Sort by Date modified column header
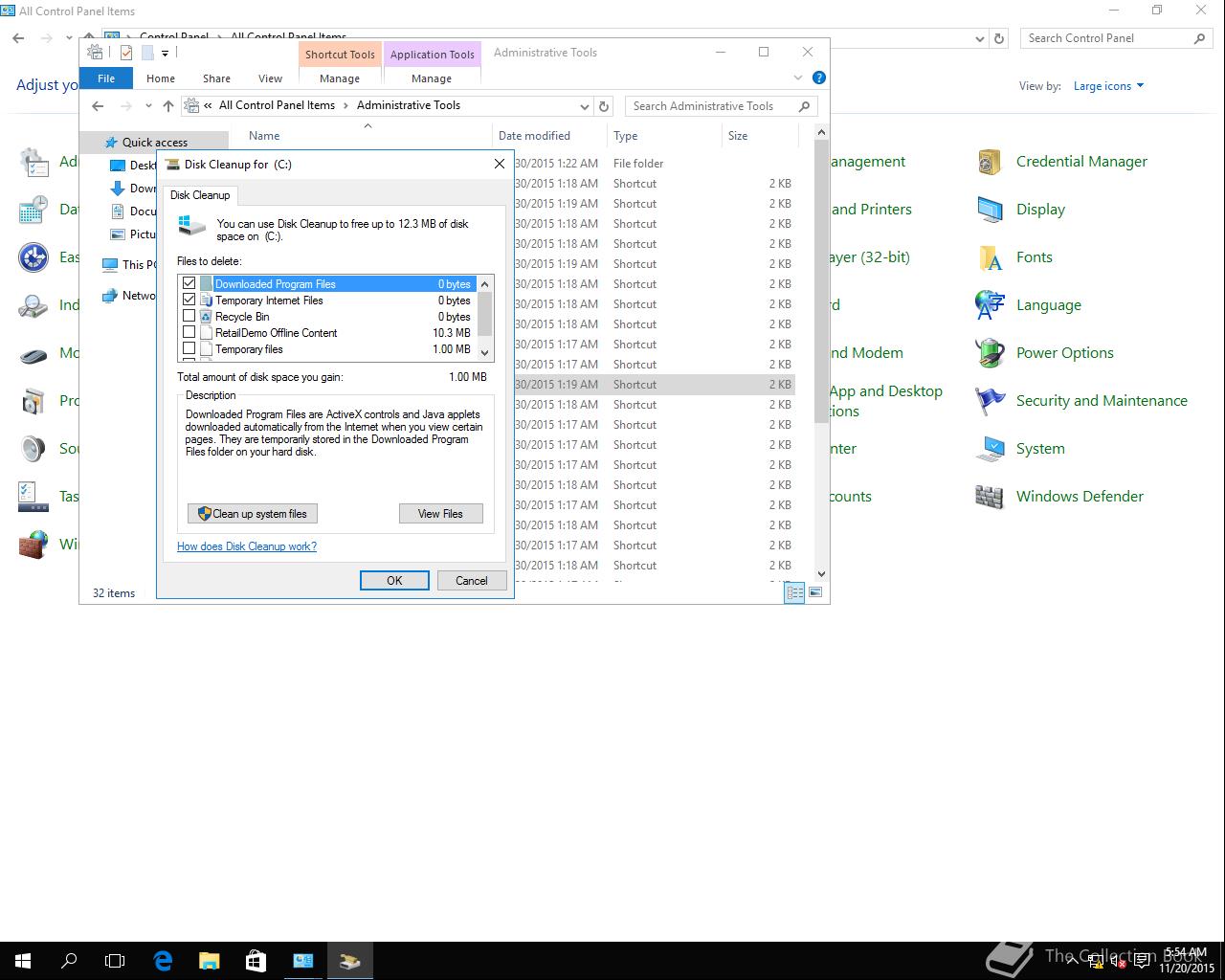The image size is (1225, 980). (548, 136)
